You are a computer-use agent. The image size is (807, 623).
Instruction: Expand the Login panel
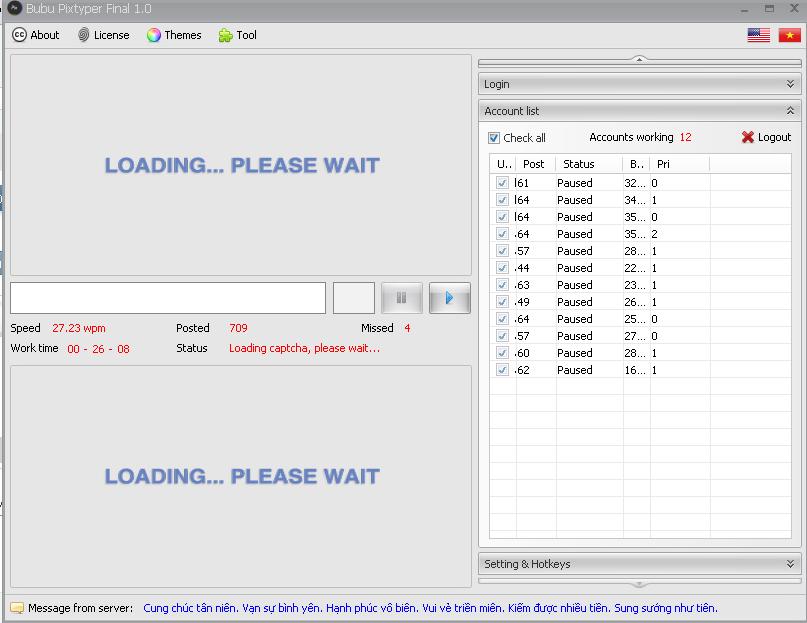pos(790,85)
